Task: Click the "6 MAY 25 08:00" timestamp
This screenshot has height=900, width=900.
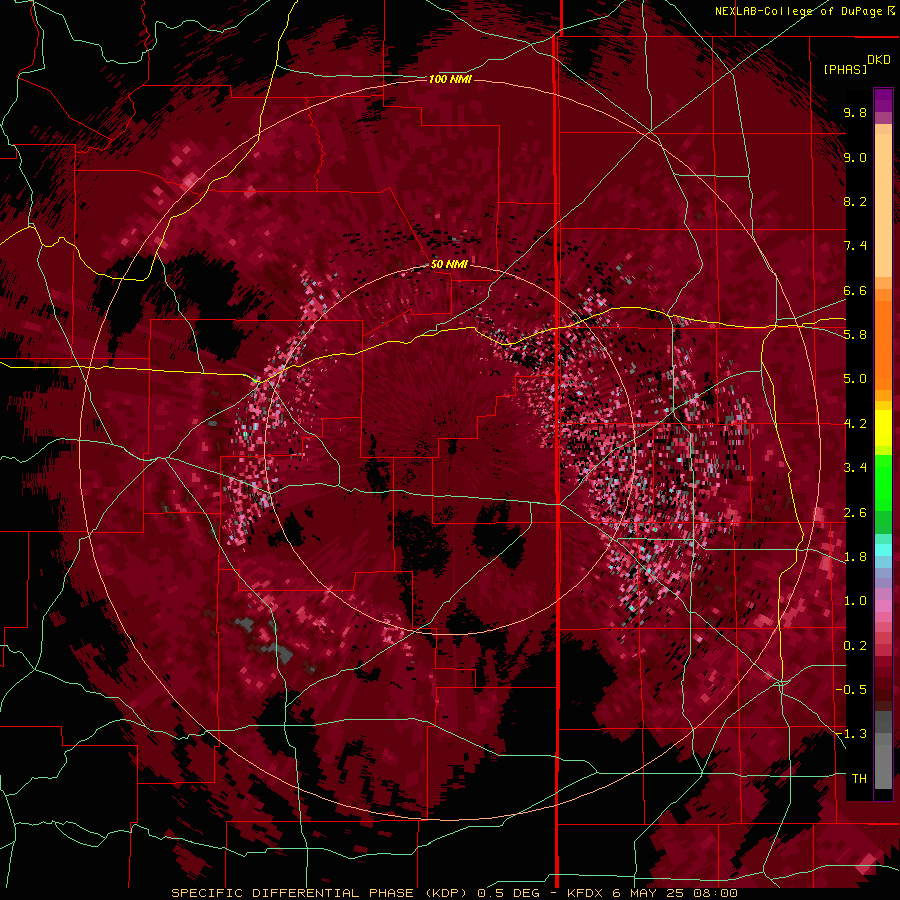Action: 674,893
